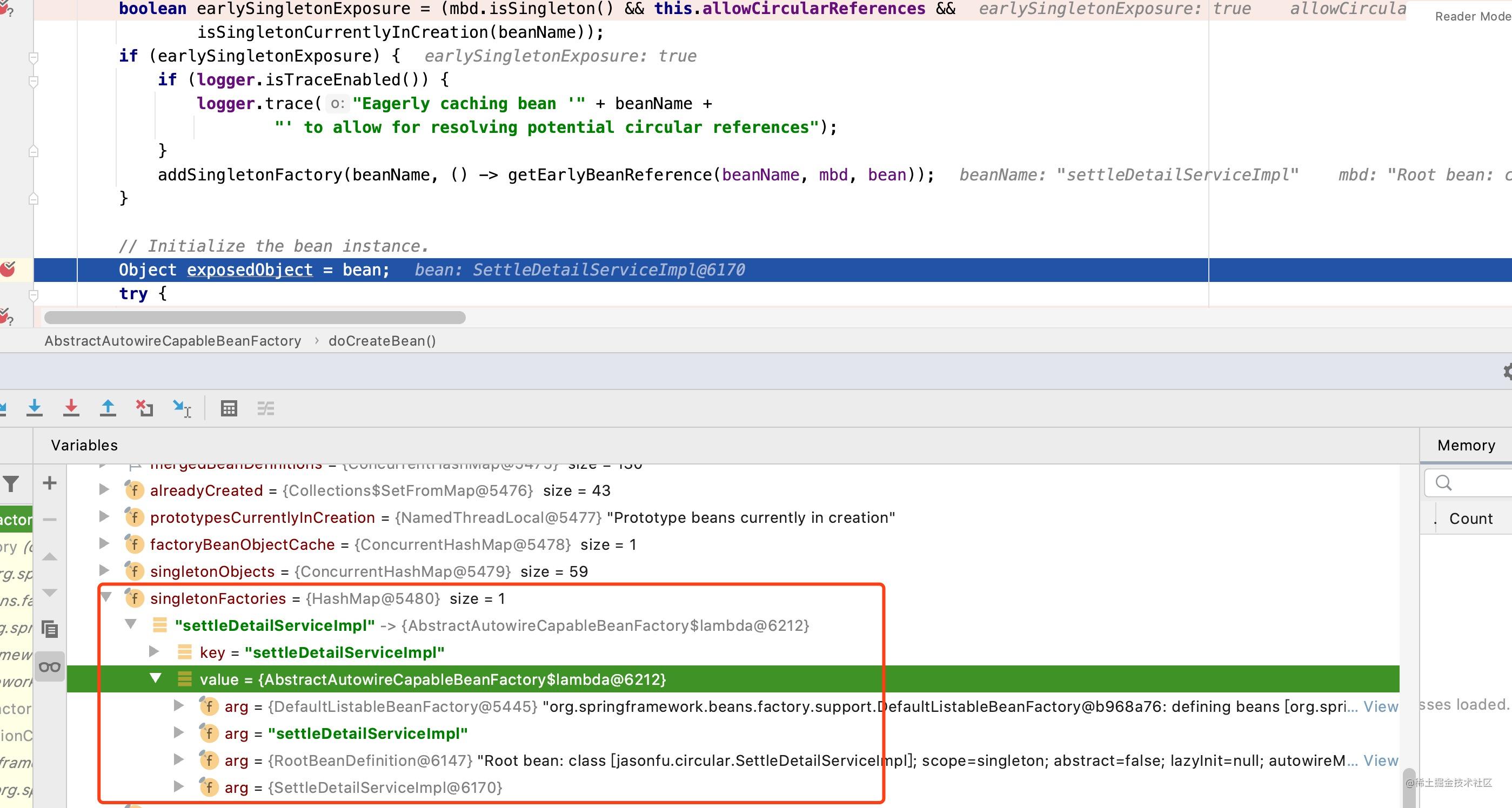Expand the alreadyCreated field node

click(x=104, y=489)
